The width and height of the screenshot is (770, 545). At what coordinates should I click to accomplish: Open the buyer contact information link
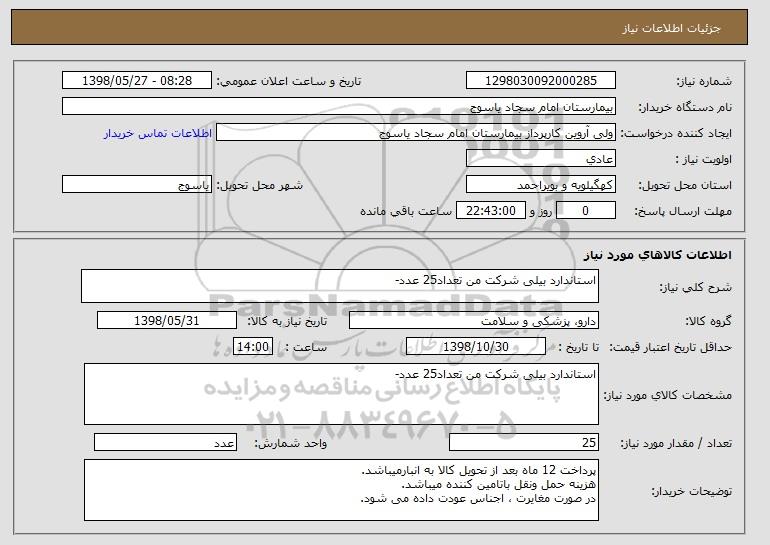click(158, 133)
